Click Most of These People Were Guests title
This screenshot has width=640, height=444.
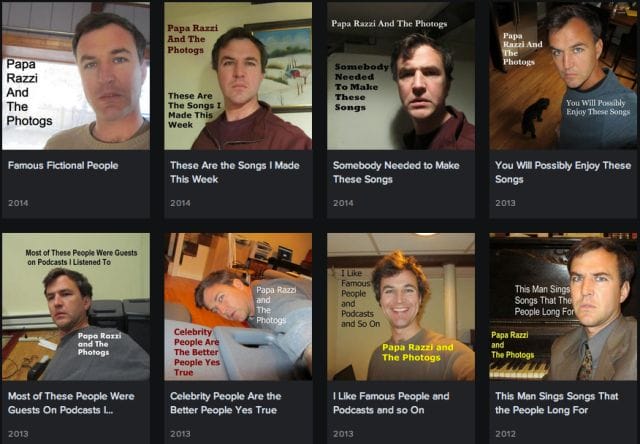coord(71,403)
